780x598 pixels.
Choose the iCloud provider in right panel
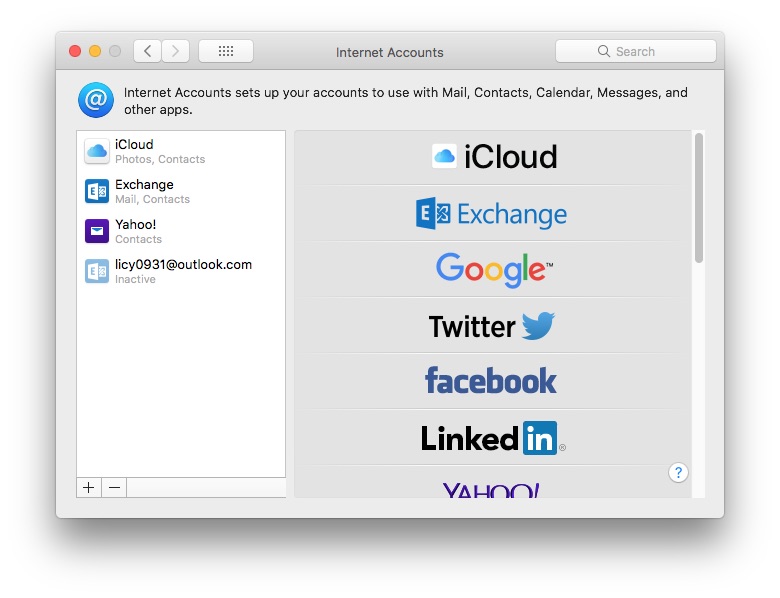coord(494,157)
